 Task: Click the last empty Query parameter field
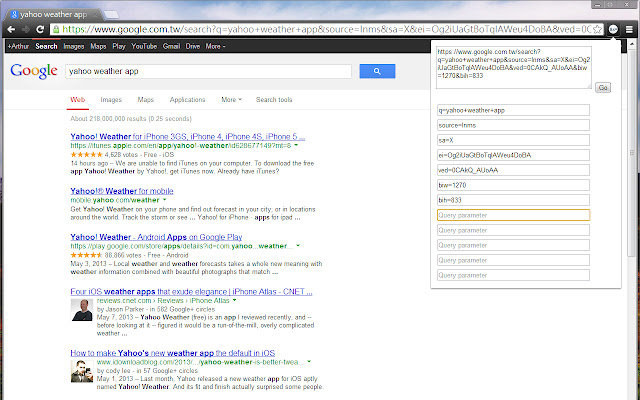pyautogui.click(x=513, y=275)
